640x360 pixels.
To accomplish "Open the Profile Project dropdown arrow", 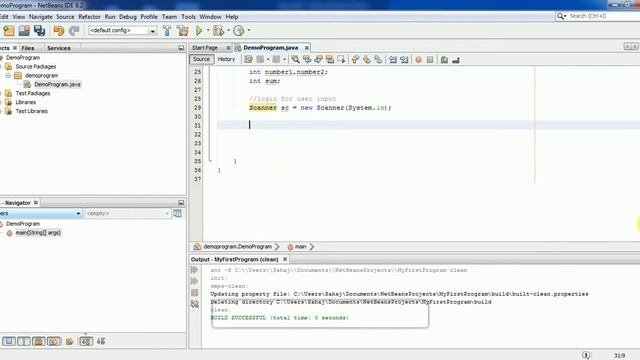I will tap(249, 31).
